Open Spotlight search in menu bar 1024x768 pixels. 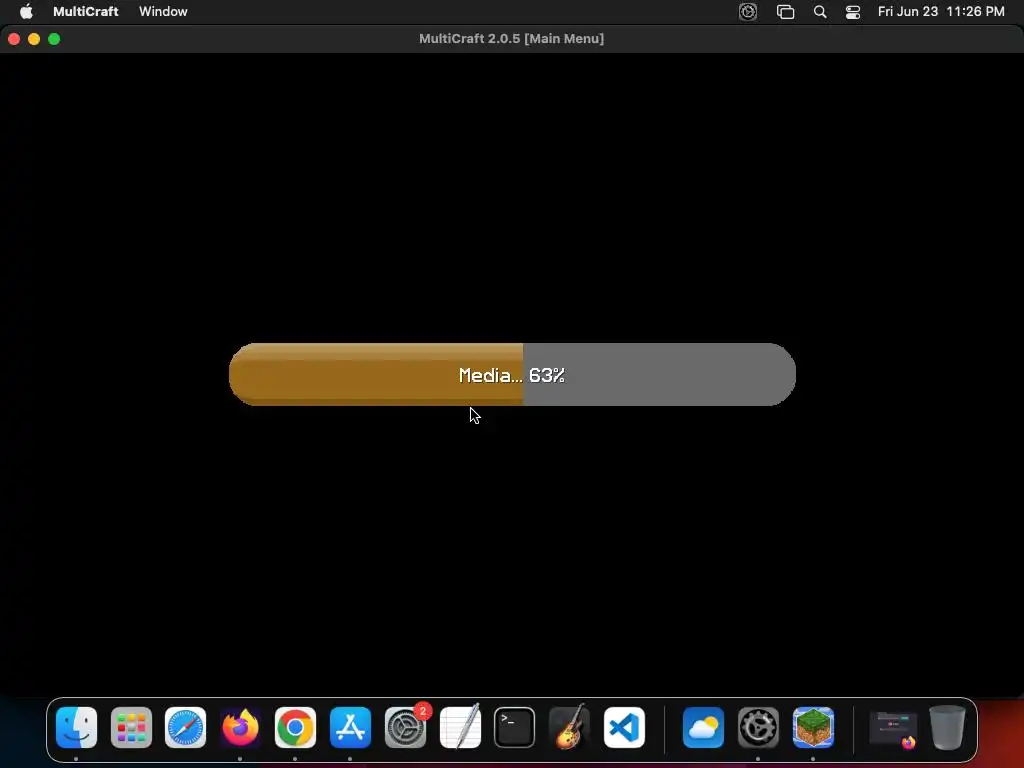click(x=820, y=12)
